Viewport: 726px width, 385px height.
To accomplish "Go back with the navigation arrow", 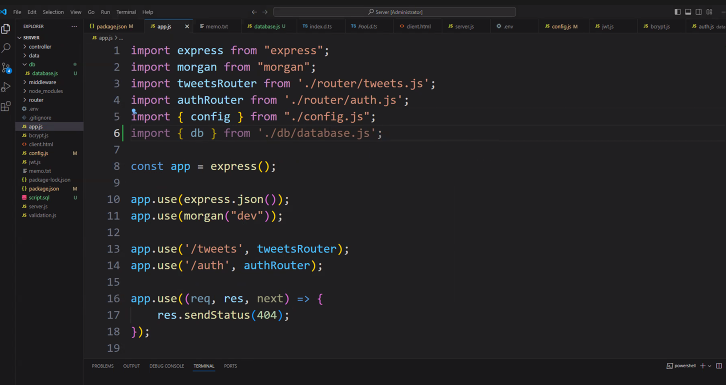I will point(254,12).
